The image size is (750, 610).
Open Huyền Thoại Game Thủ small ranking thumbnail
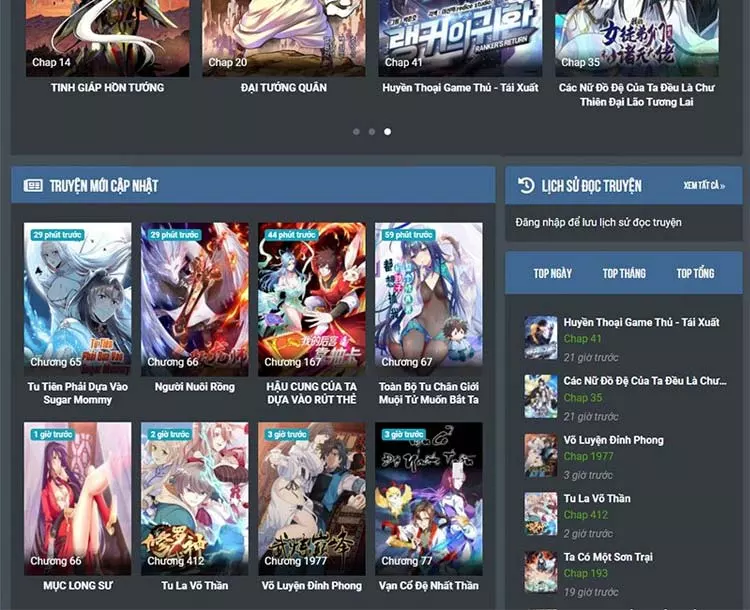point(541,338)
